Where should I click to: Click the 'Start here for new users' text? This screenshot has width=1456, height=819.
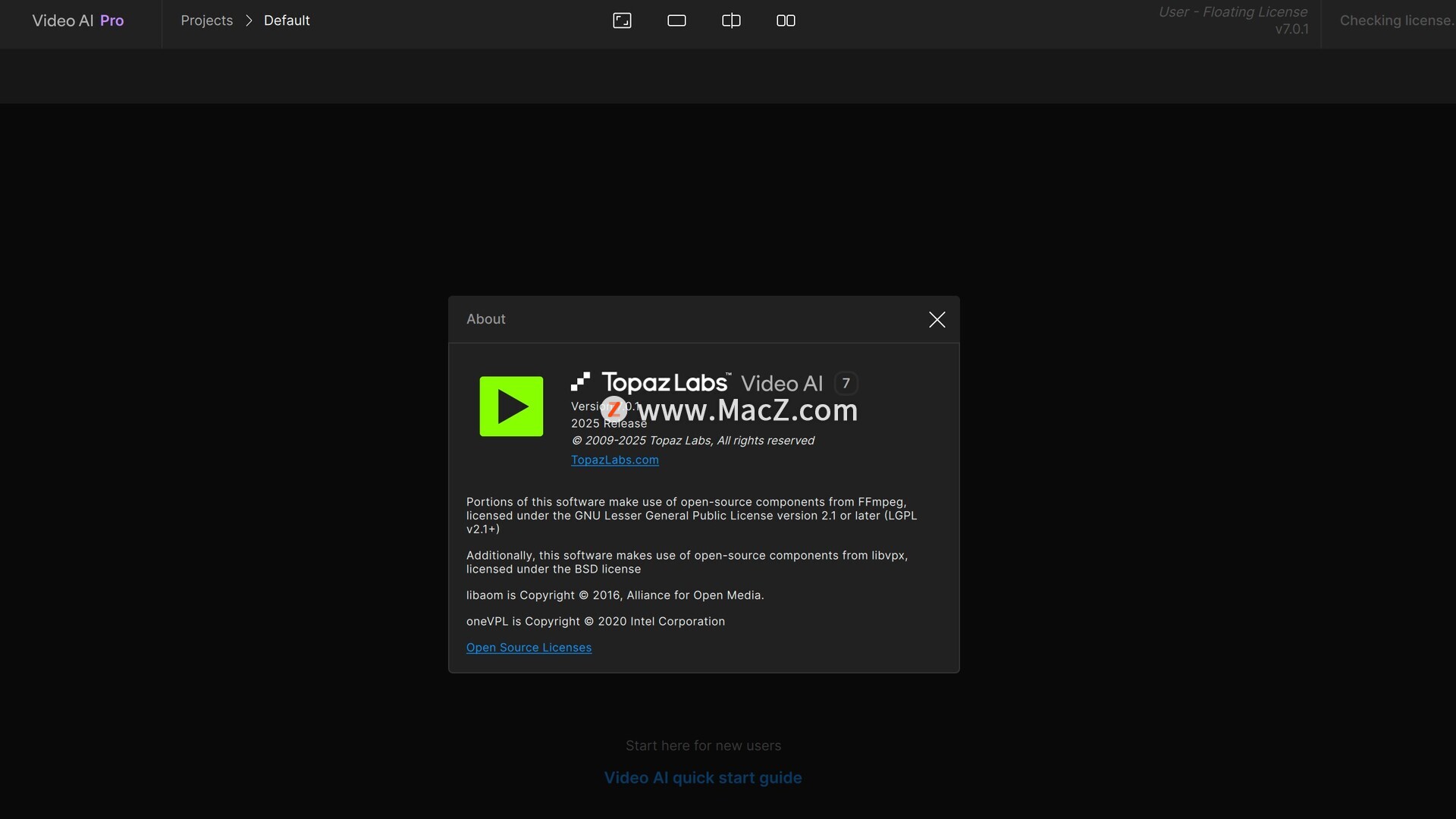[703, 746]
